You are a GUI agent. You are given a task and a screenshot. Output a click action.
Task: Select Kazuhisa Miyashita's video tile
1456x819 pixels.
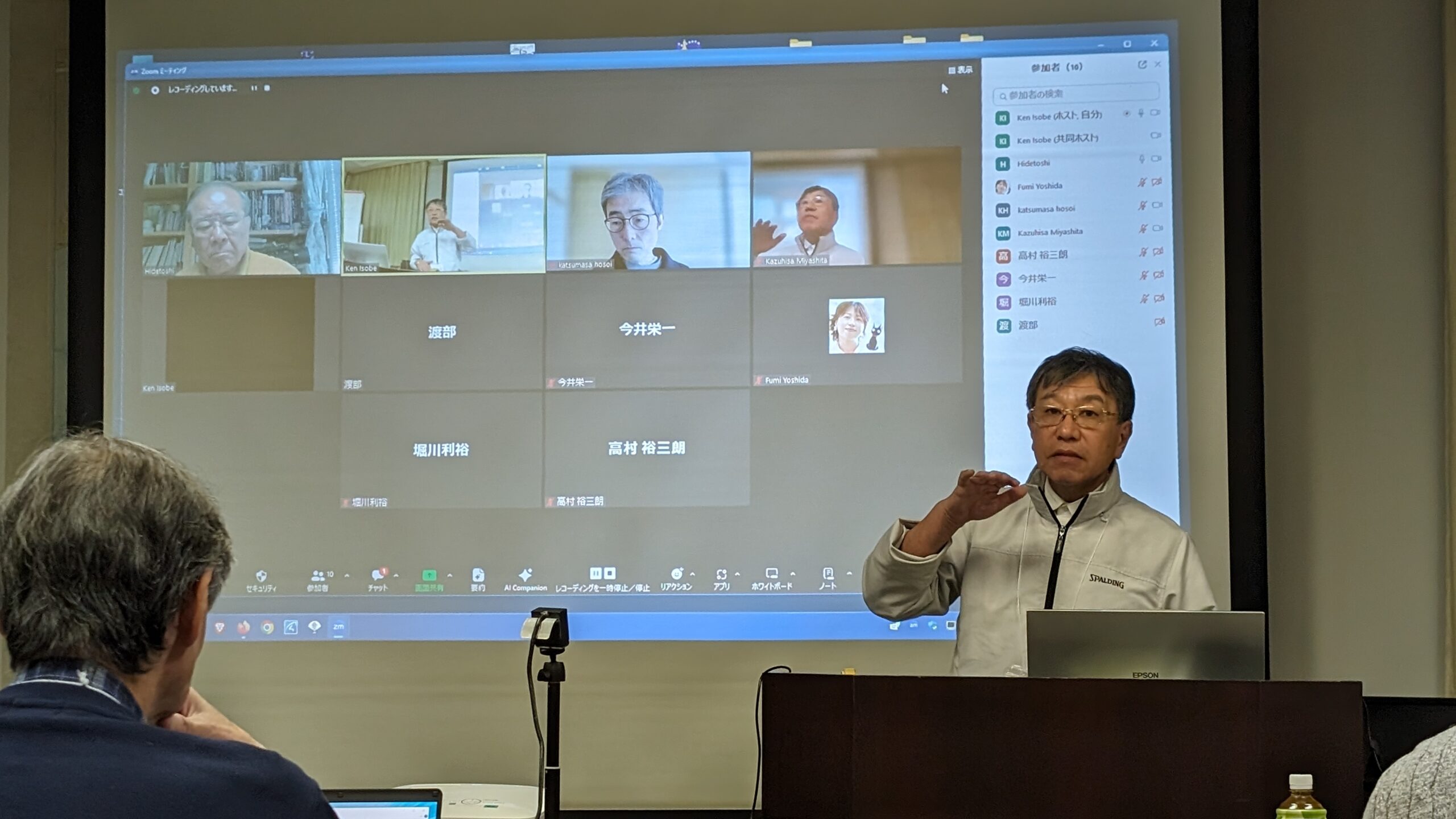point(856,206)
